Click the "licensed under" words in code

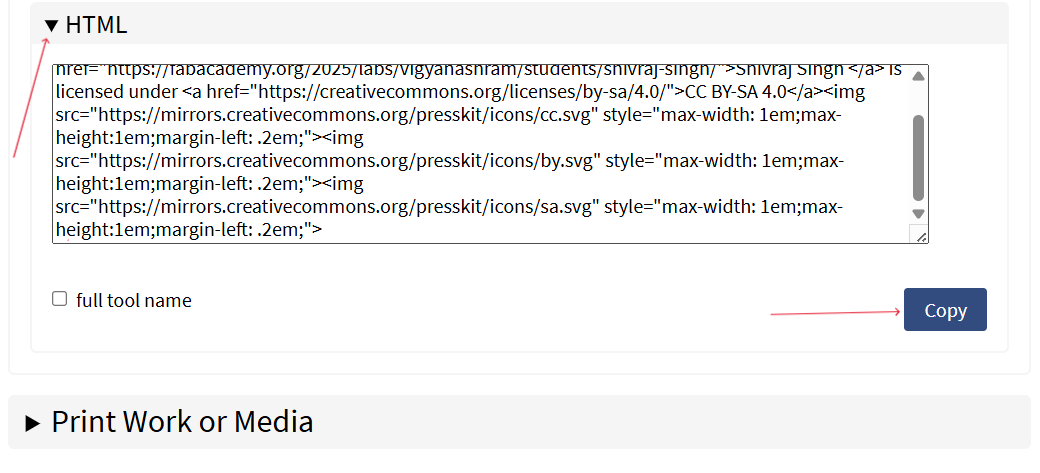pos(115,92)
